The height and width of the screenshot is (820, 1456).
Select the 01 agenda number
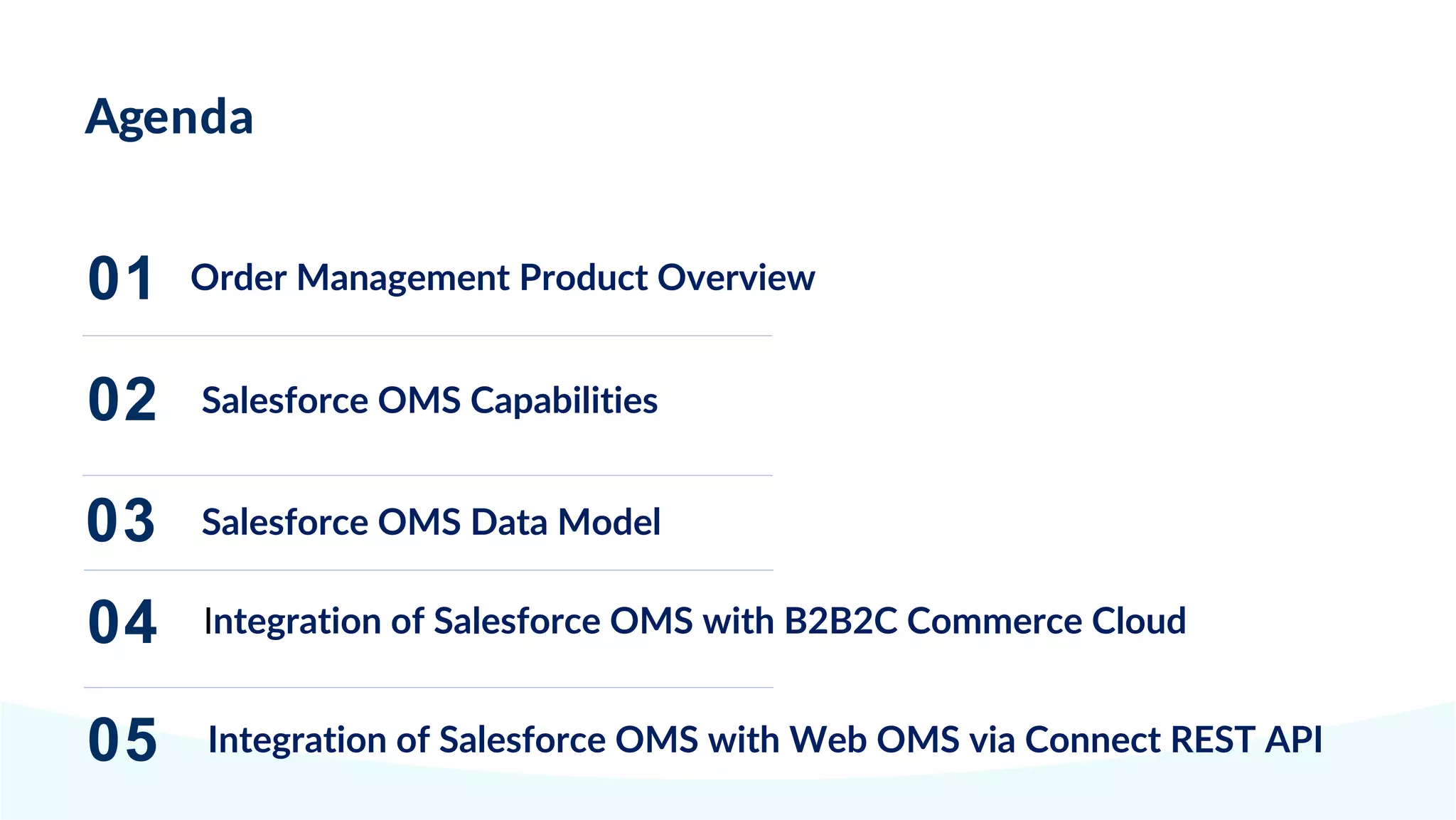(121, 279)
